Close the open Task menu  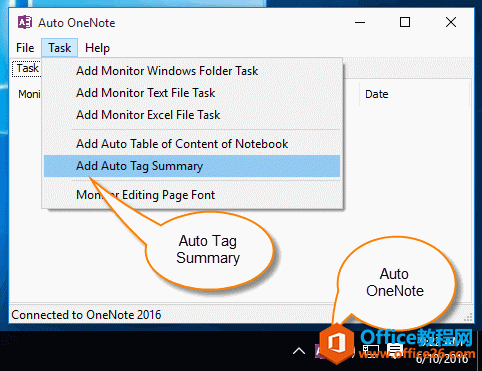coord(60,48)
